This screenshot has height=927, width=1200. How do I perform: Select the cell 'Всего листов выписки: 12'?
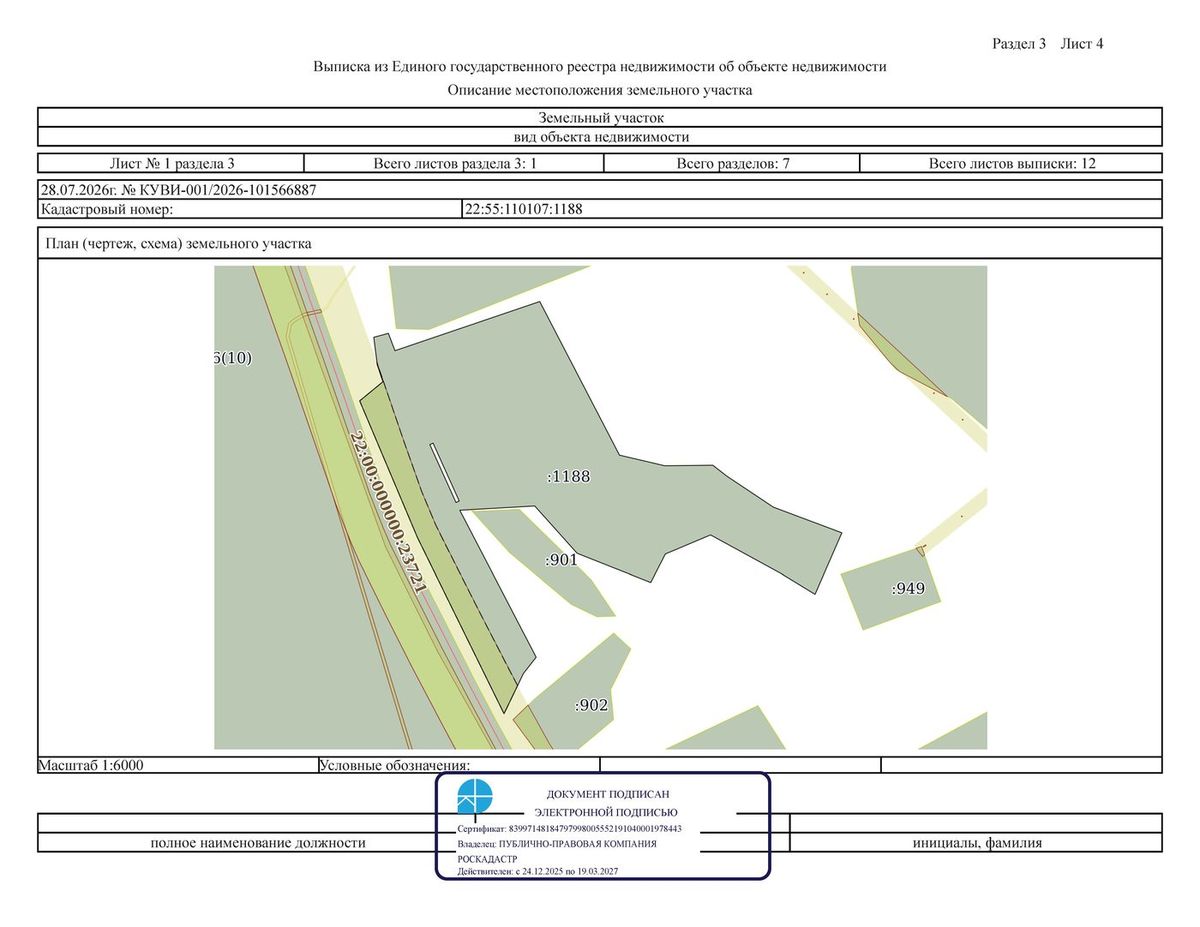tap(1011, 163)
